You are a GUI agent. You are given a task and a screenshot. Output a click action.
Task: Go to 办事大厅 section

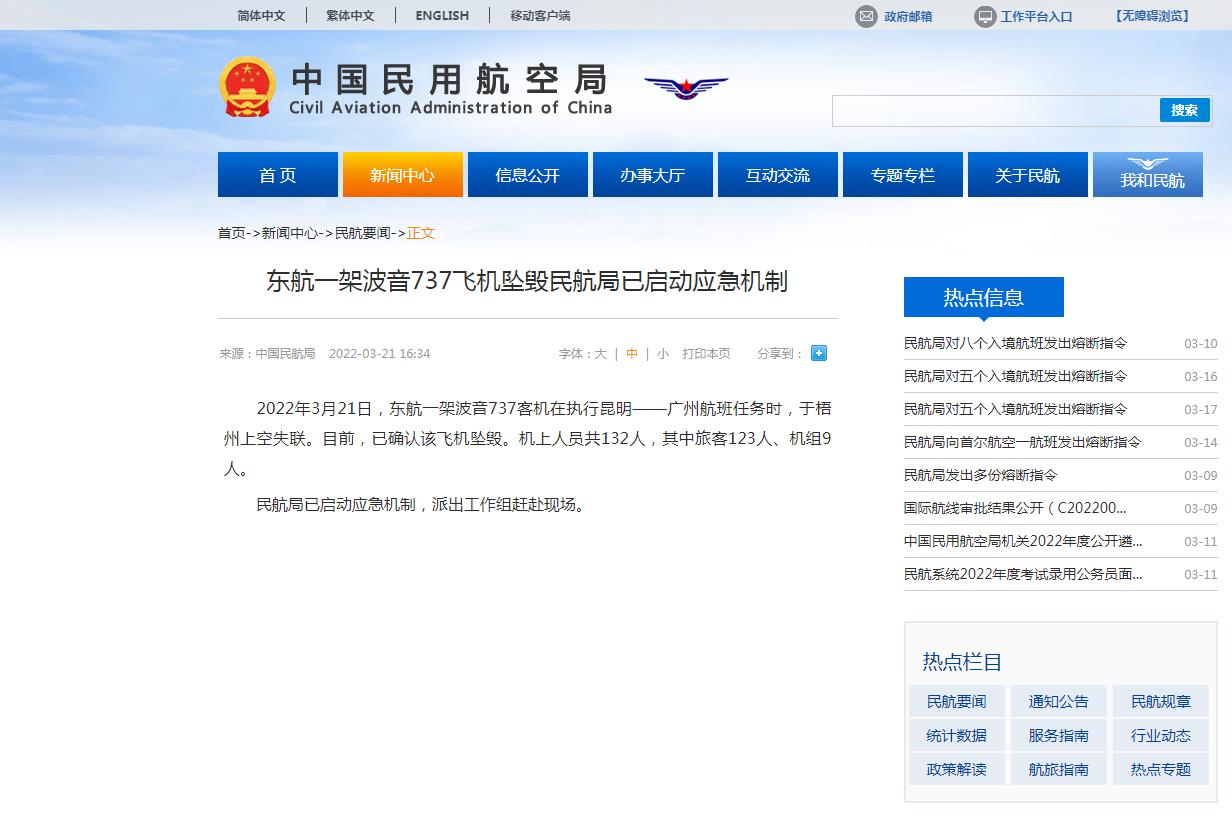click(x=652, y=175)
